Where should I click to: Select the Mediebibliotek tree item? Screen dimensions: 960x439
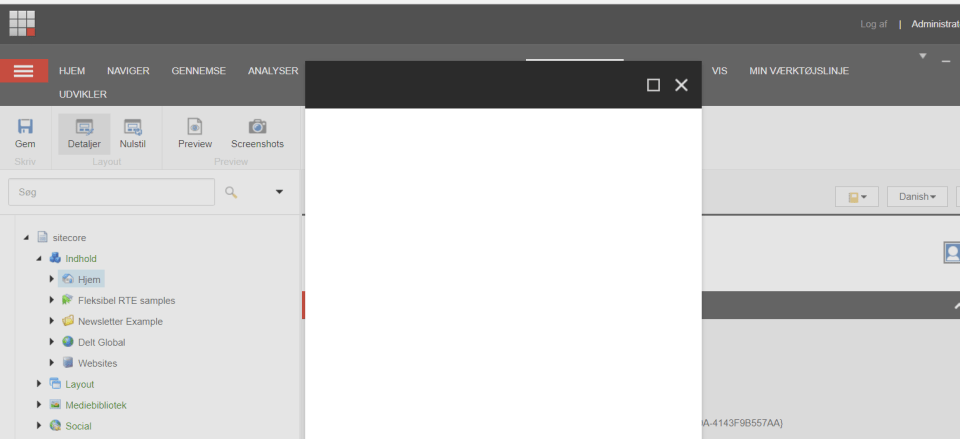[x=96, y=405]
